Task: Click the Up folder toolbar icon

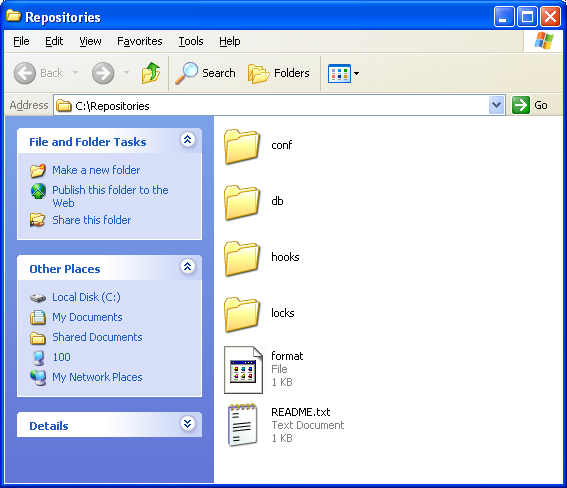Action: click(x=150, y=73)
